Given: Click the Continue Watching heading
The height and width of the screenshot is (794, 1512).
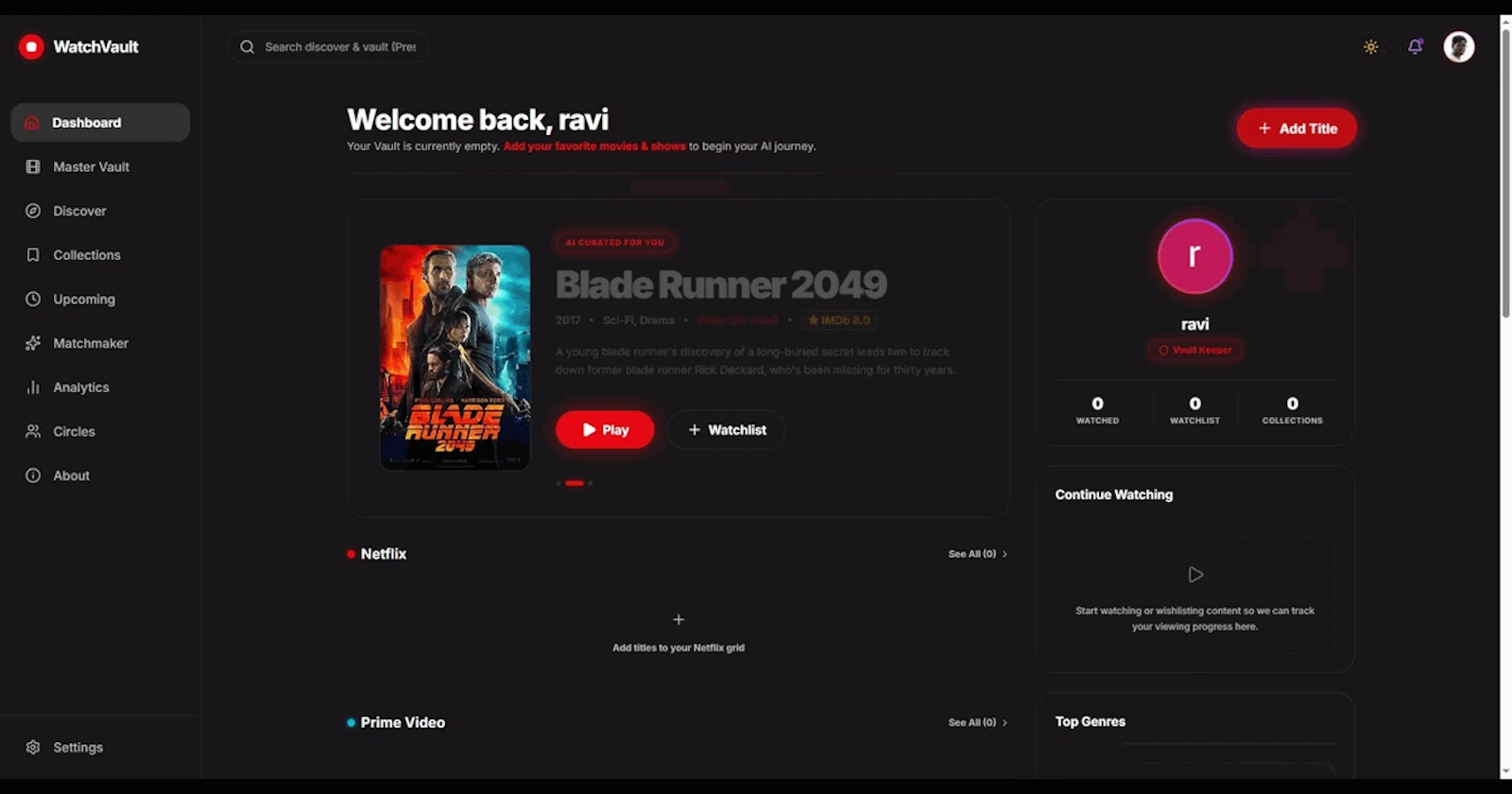Looking at the screenshot, I should (1114, 494).
